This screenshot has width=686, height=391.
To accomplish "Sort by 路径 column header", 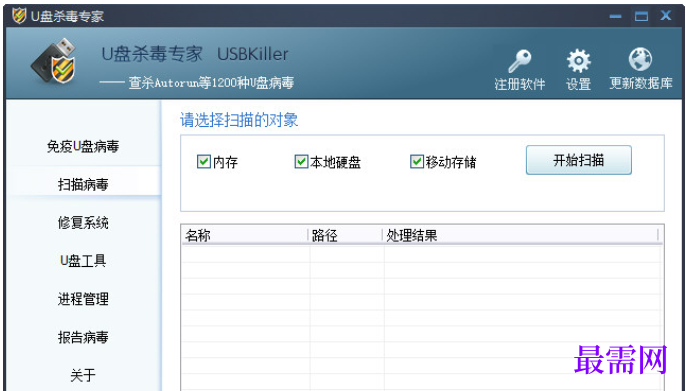I will (x=346, y=236).
